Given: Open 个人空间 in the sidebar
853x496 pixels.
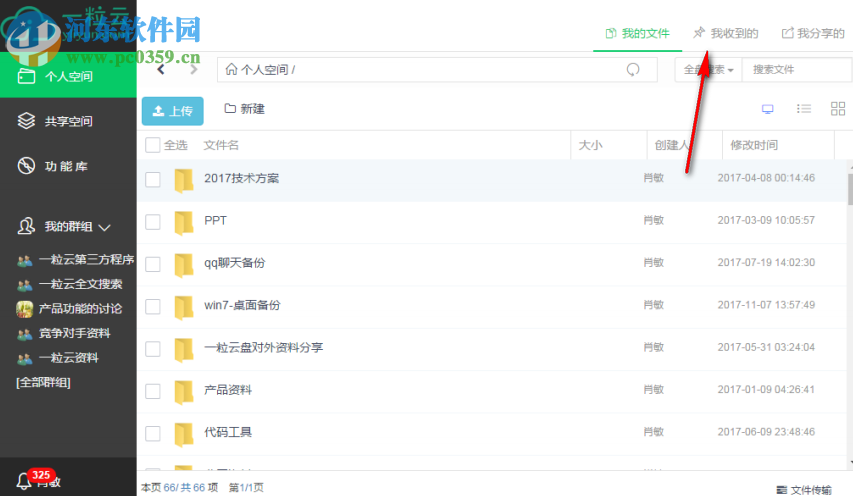Looking at the screenshot, I should [x=68, y=76].
